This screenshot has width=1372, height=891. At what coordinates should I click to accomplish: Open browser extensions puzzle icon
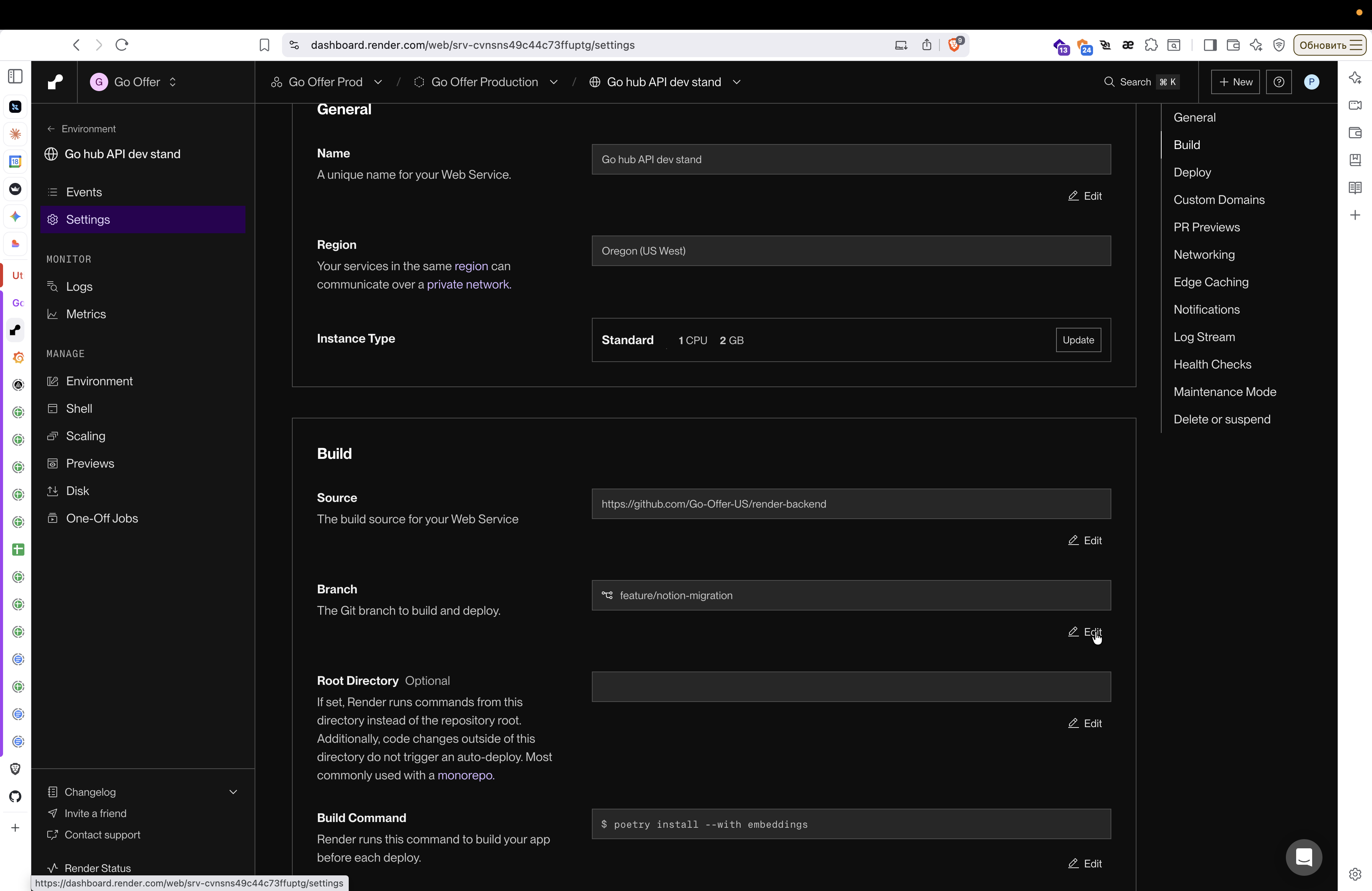point(1151,45)
